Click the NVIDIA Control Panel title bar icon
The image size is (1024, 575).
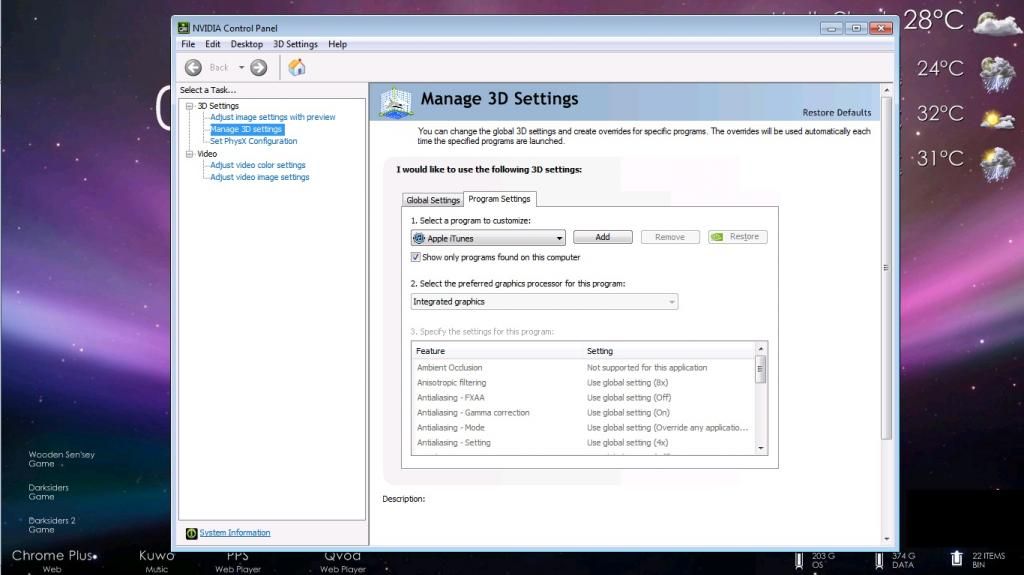point(184,29)
